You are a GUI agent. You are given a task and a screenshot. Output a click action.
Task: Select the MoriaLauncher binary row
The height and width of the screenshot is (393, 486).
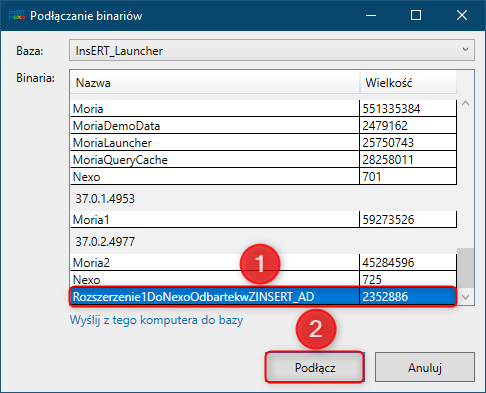coord(263,143)
